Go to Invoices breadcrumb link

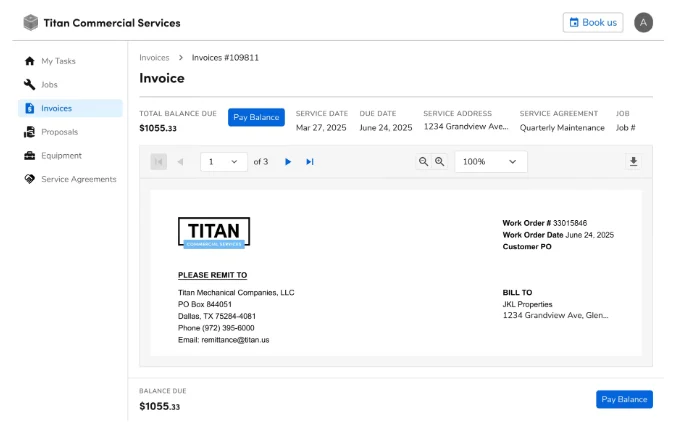pyautogui.click(x=154, y=58)
